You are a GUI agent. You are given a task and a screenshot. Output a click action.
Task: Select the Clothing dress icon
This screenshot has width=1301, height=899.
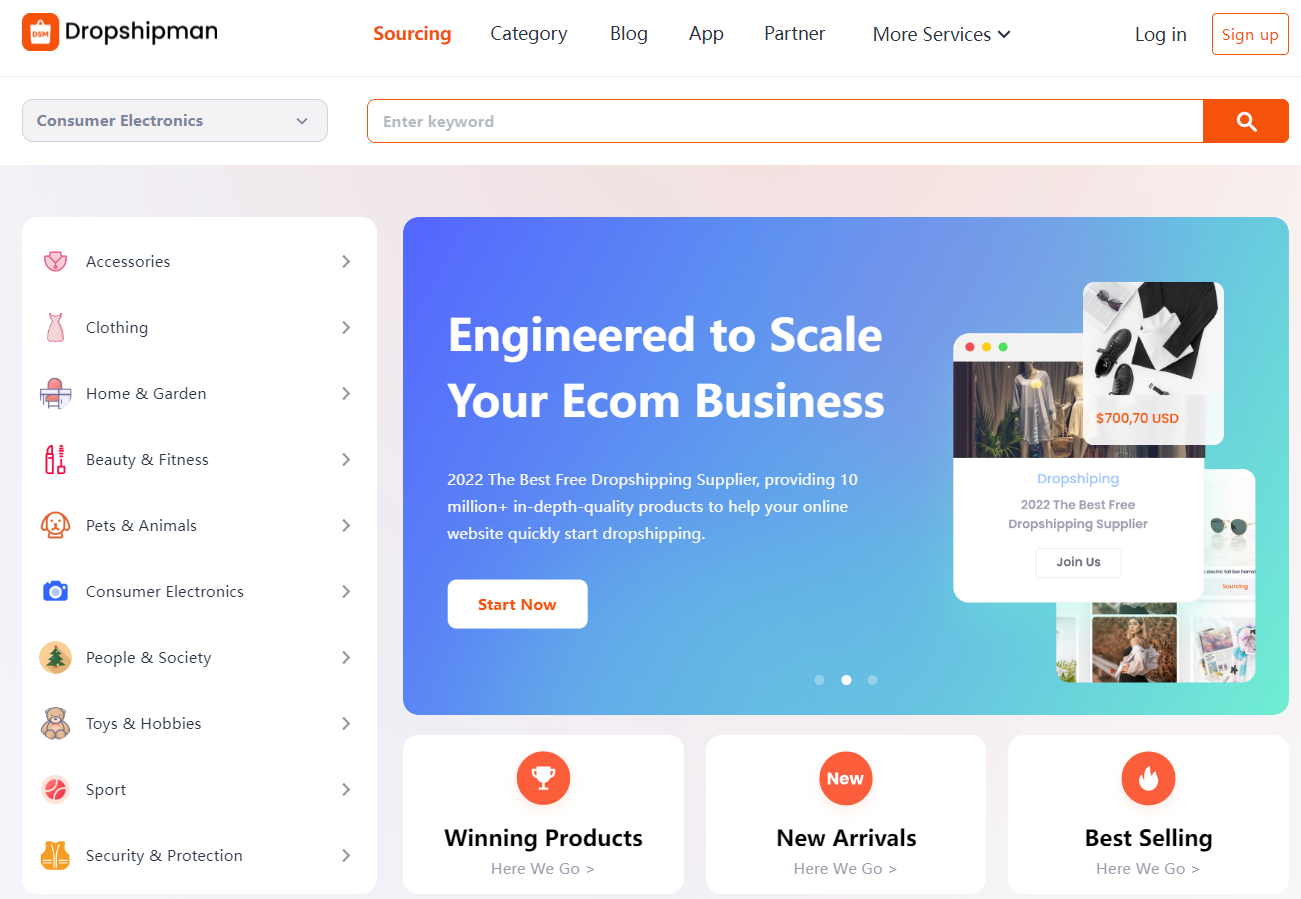(x=55, y=327)
